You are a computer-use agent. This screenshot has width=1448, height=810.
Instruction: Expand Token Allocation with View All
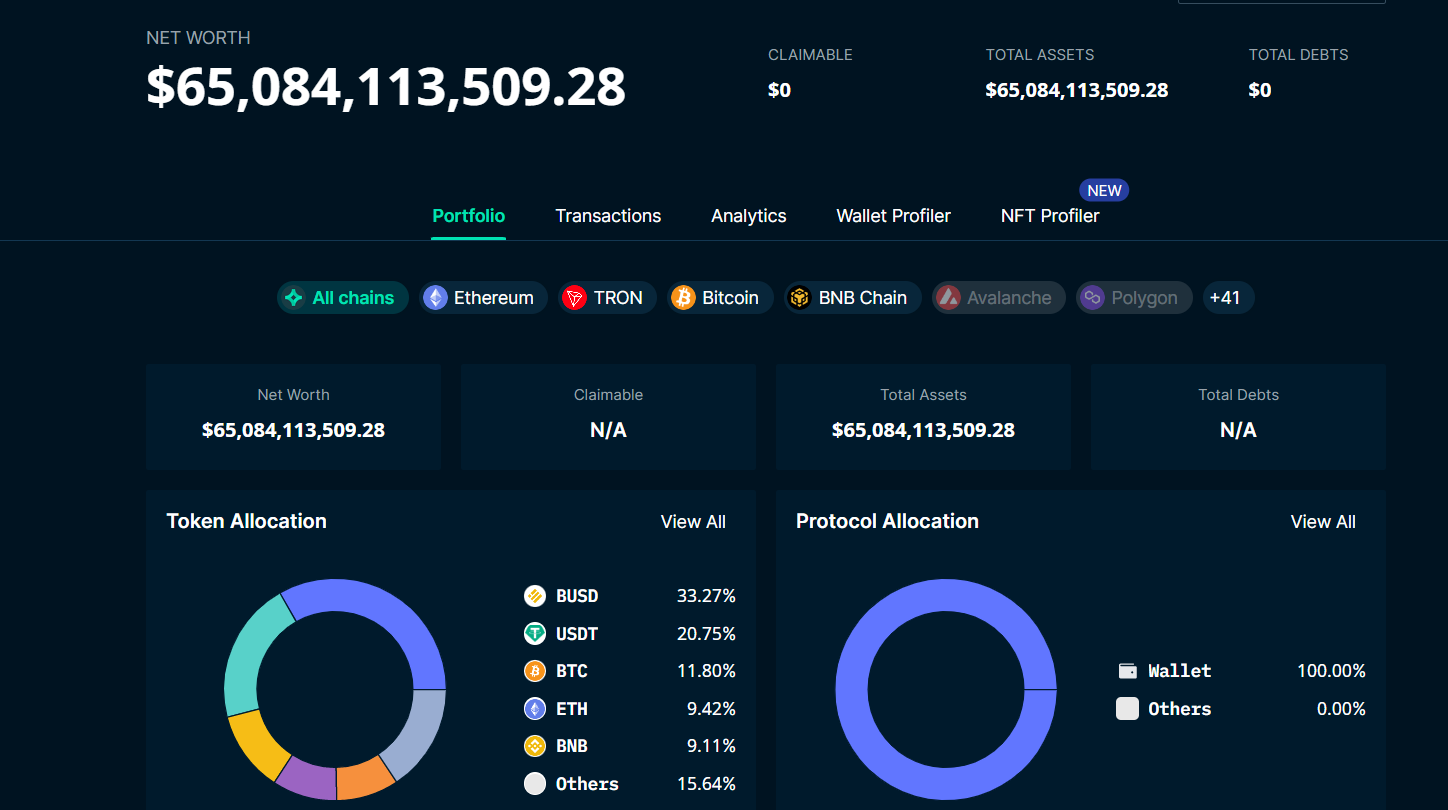click(693, 522)
